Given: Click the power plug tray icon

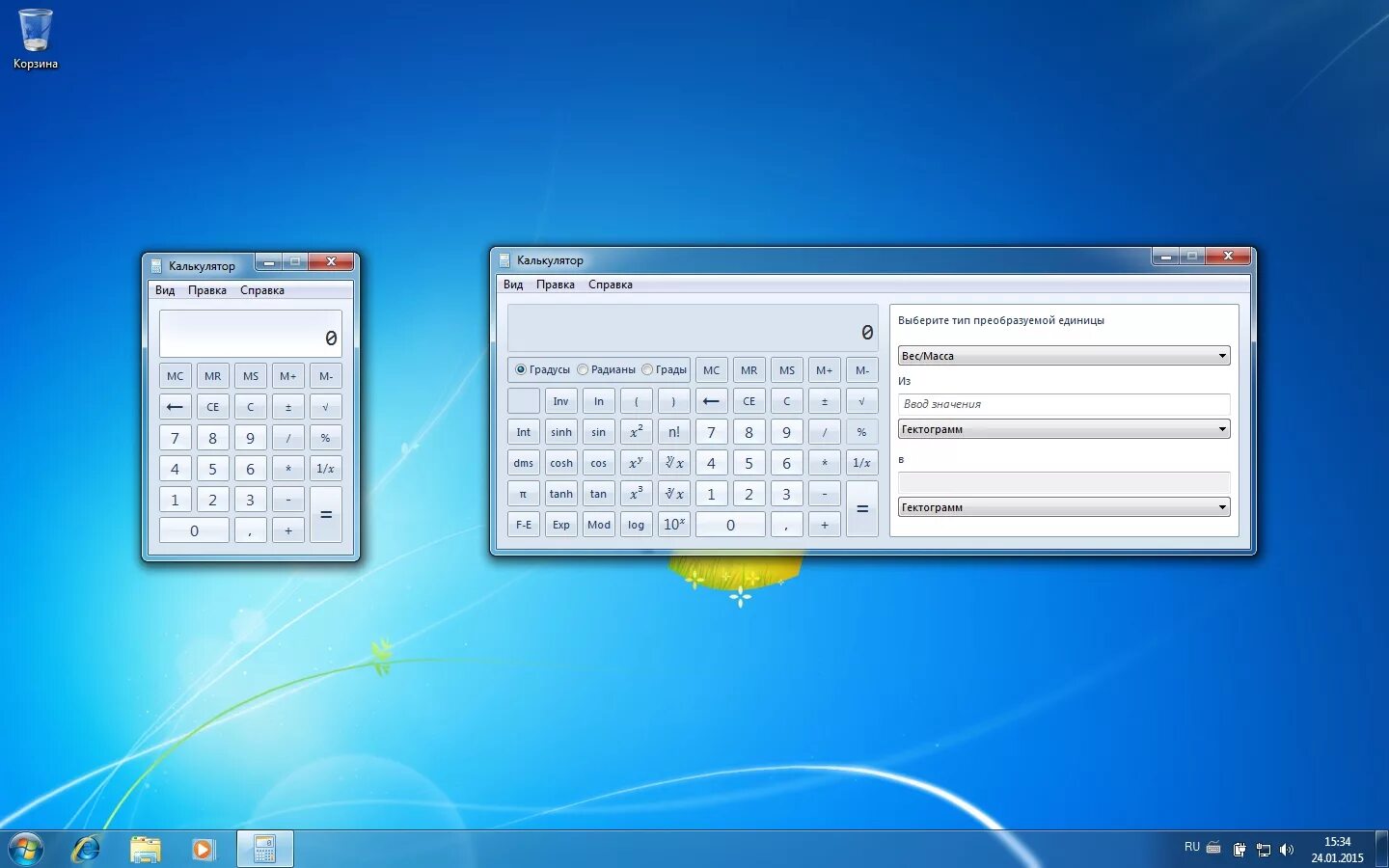Looking at the screenshot, I should click(x=1239, y=850).
